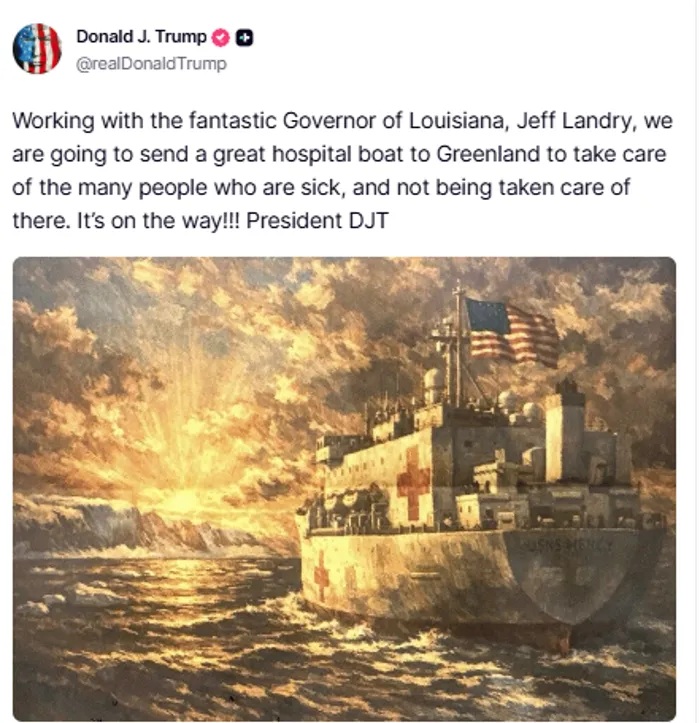This screenshot has height=723, width=700.
Task: Click the word 'Louisiana' in post
Action: pos(459,121)
